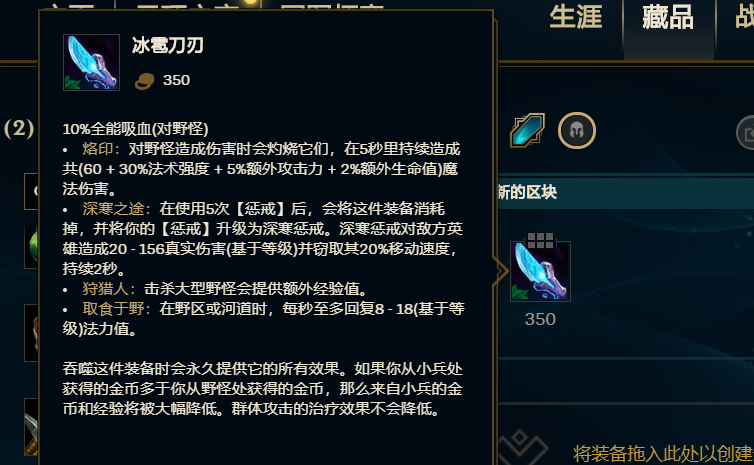Click the 冰雹刀刃 tooltip title
The height and width of the screenshot is (465, 754).
168,45
